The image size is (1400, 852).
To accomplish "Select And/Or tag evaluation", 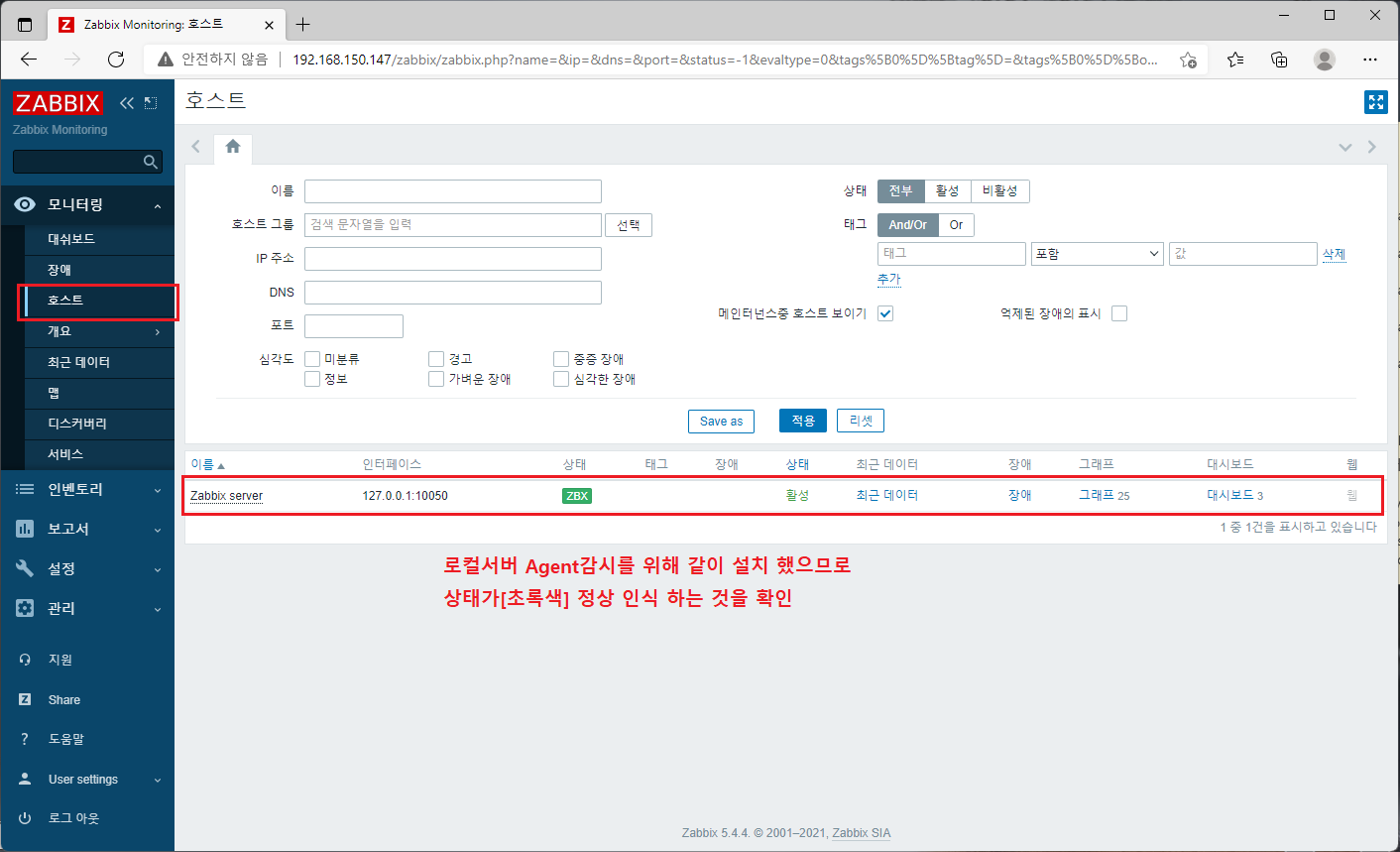I will pos(907,225).
